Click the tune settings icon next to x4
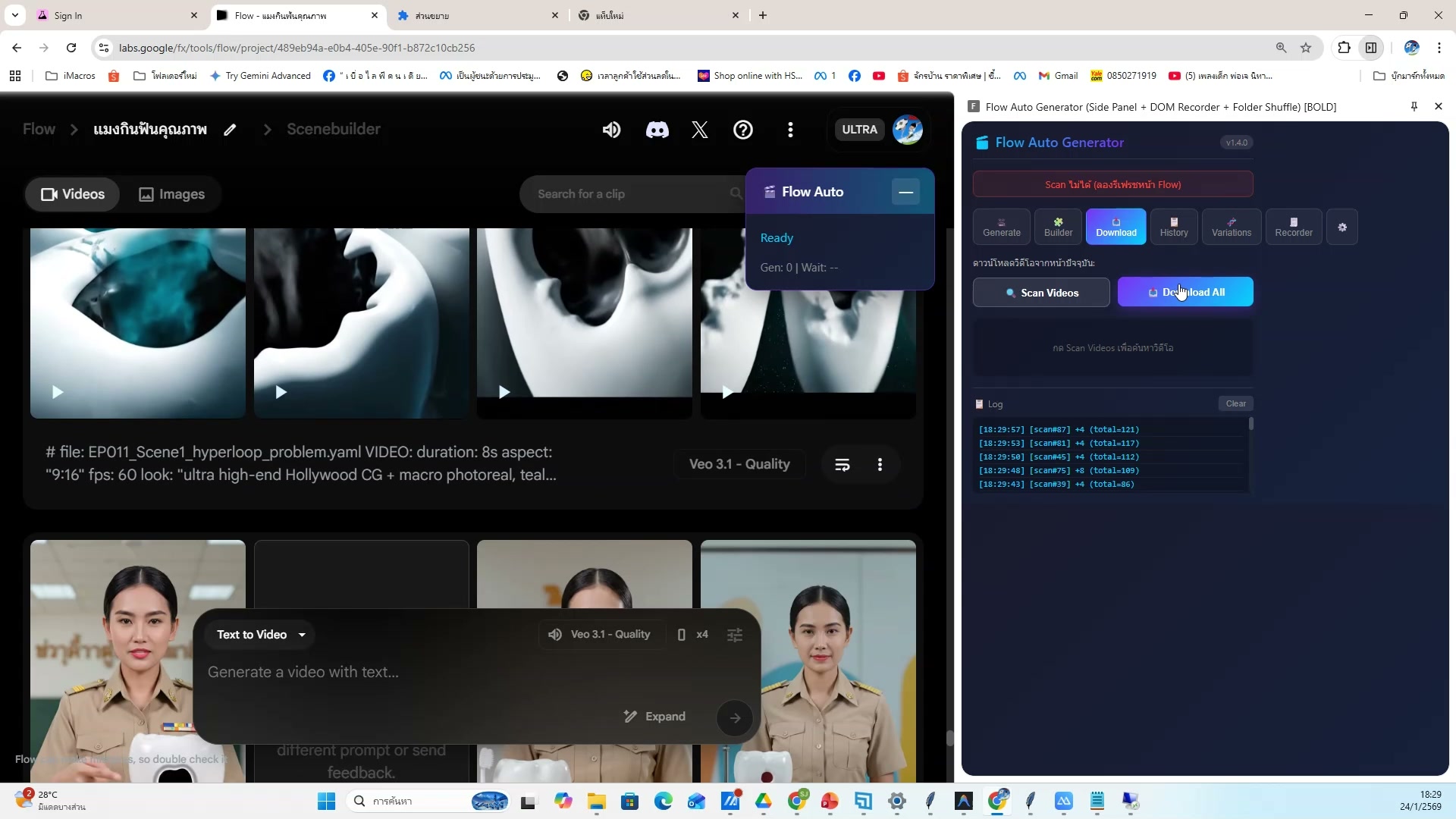 734,635
